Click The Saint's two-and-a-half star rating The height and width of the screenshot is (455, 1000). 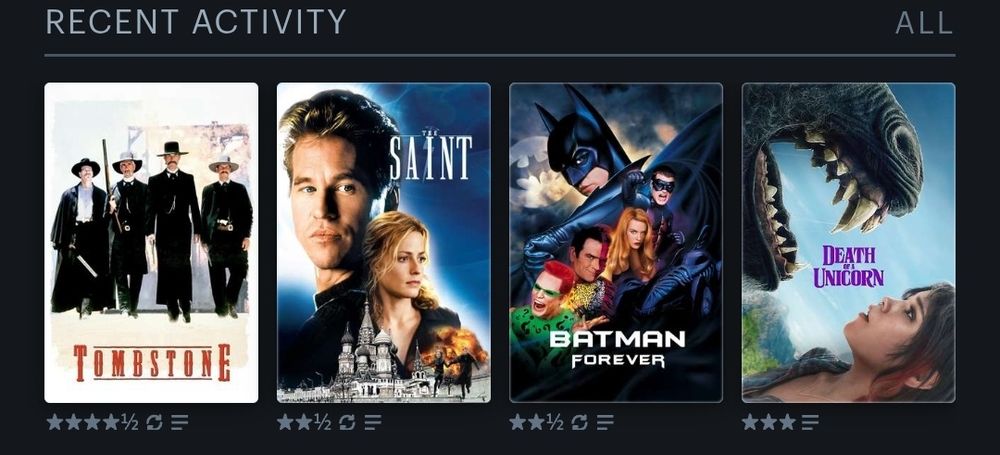(x=304, y=422)
